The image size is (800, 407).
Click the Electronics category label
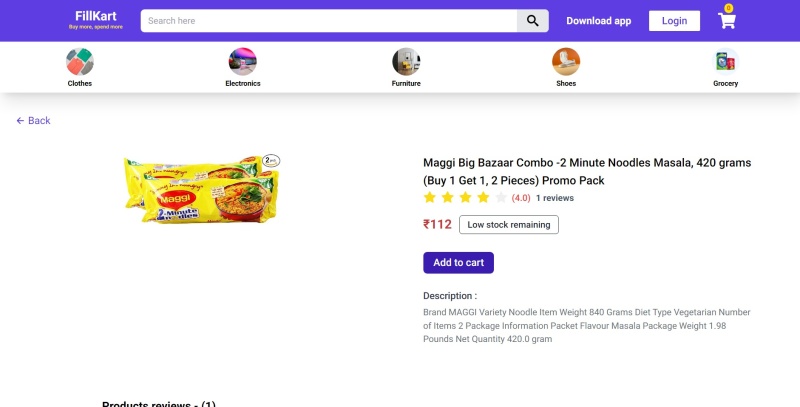(243, 83)
